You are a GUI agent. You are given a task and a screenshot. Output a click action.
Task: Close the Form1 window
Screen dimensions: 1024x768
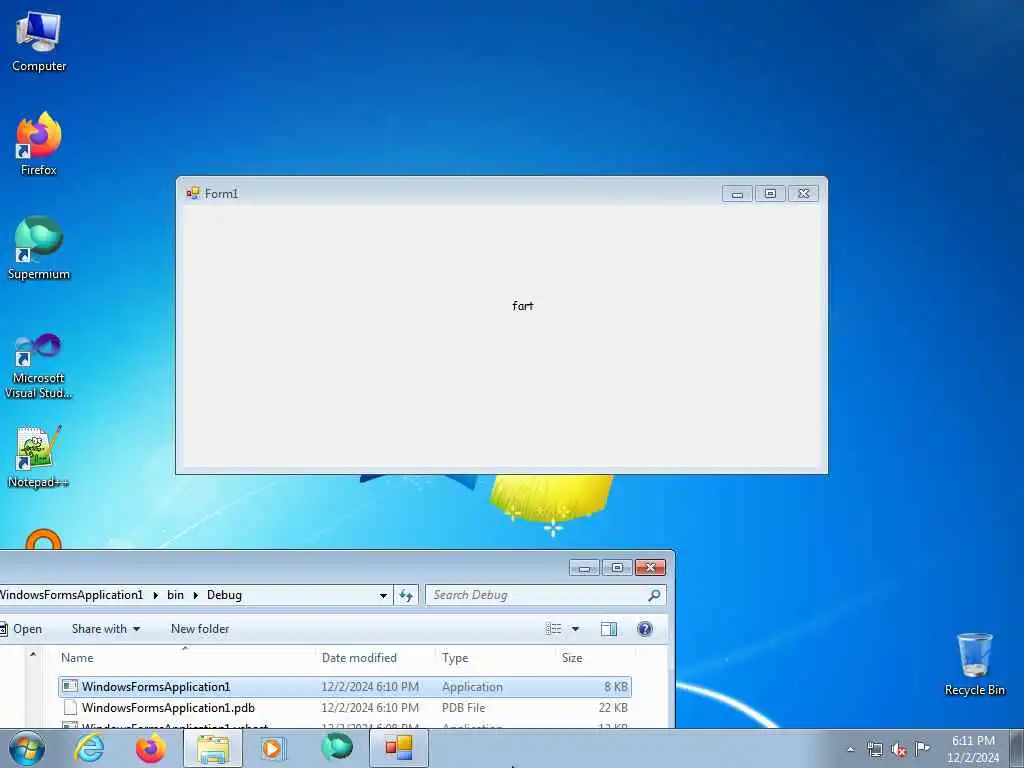point(804,194)
